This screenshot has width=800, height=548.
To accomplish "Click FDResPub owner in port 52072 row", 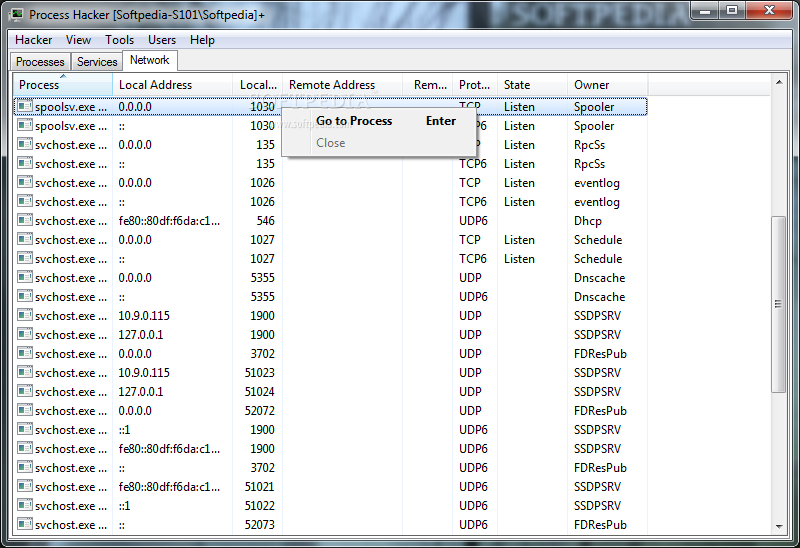I will (600, 411).
